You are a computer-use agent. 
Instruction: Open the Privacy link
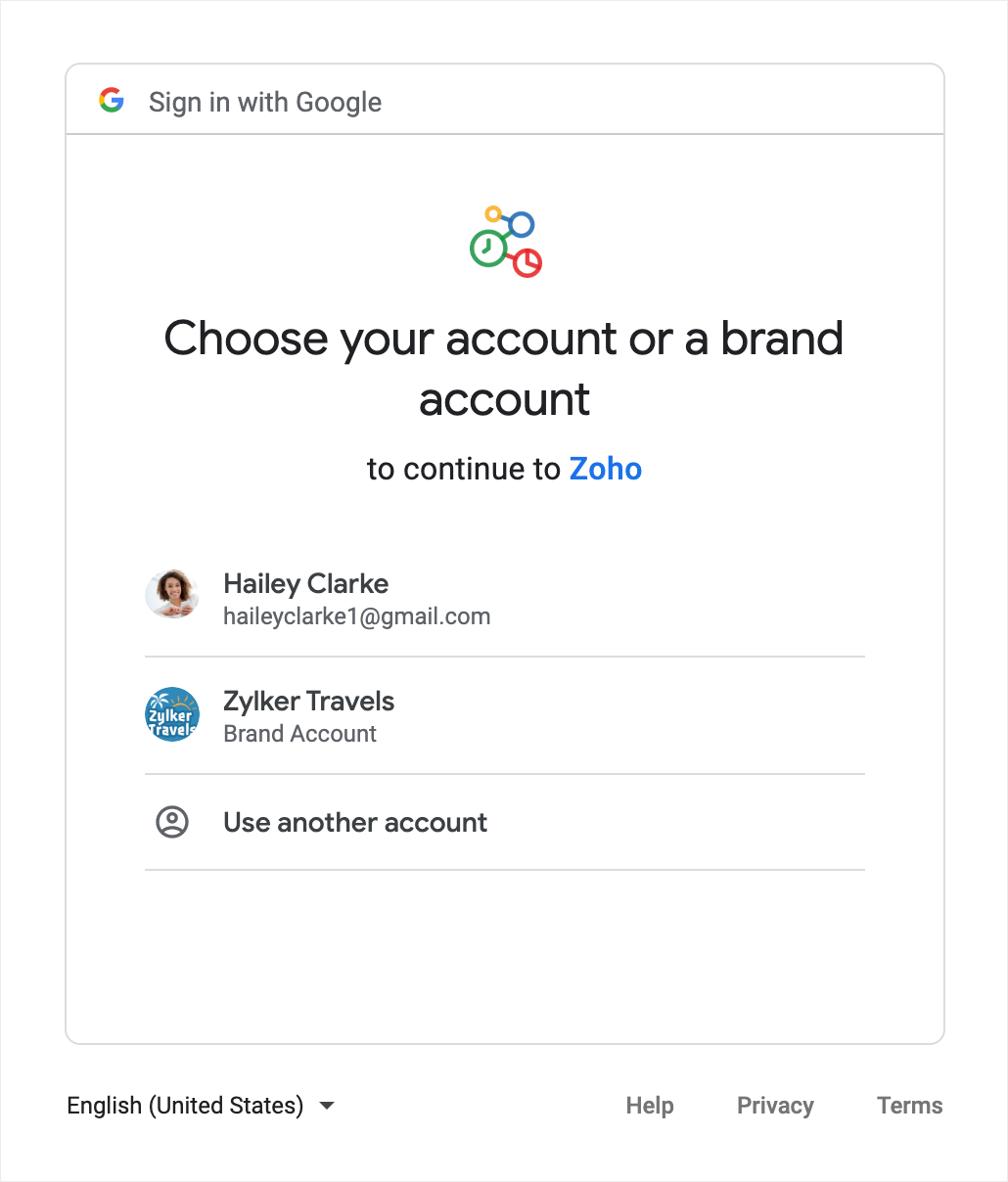(775, 1106)
